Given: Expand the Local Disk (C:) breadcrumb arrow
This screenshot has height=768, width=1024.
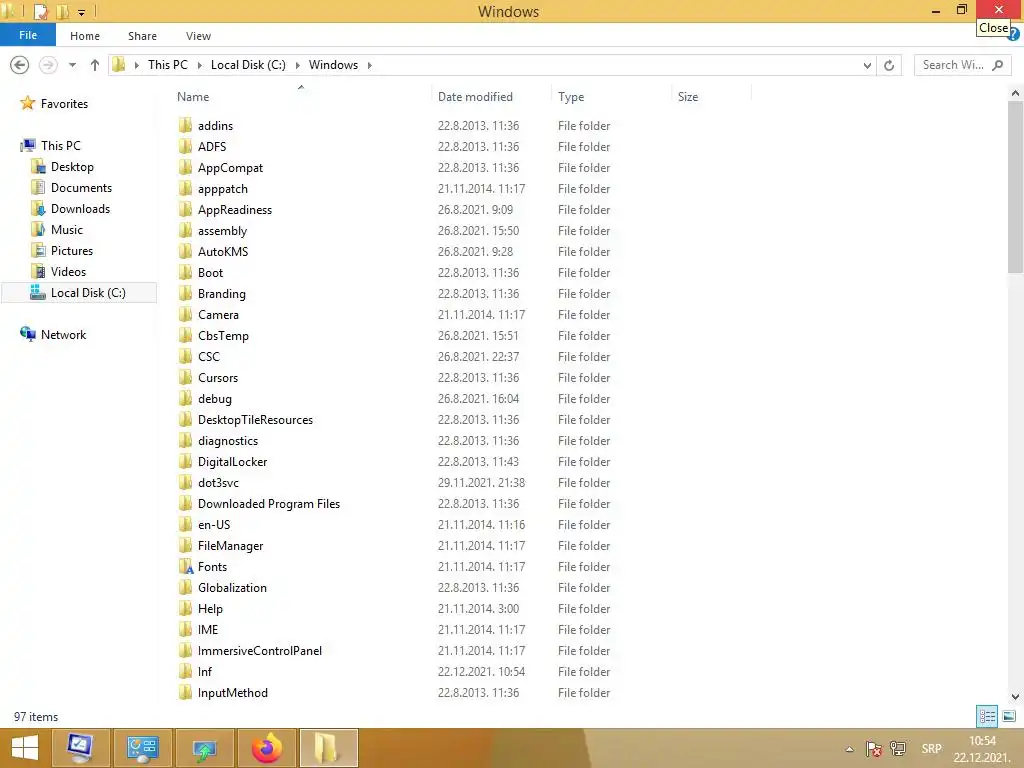Looking at the screenshot, I should click(x=297, y=65).
